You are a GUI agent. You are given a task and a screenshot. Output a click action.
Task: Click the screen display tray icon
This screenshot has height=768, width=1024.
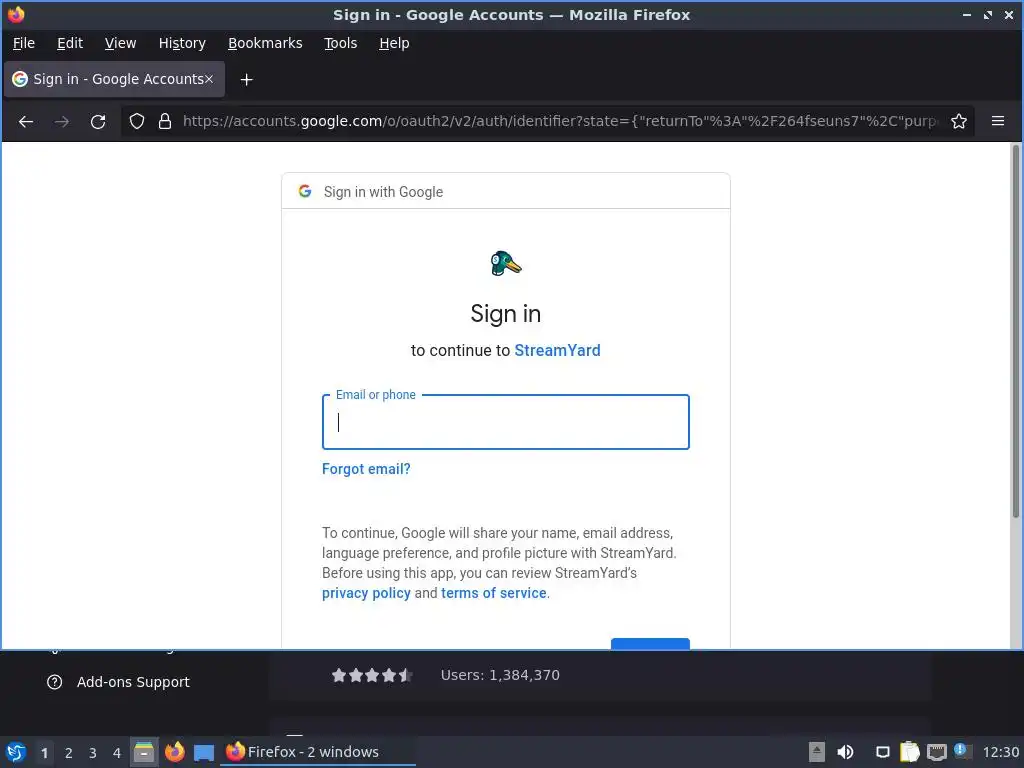[x=882, y=752]
